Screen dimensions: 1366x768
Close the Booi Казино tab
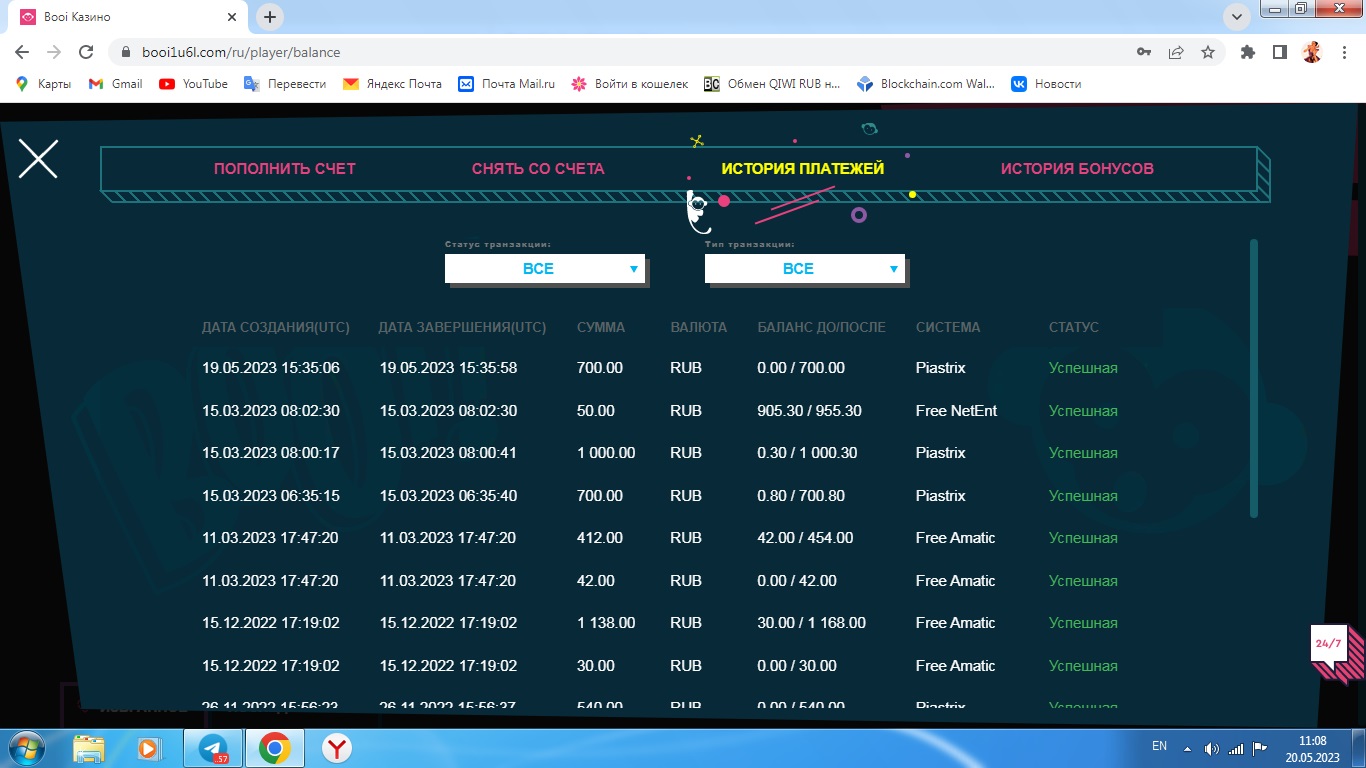232,17
